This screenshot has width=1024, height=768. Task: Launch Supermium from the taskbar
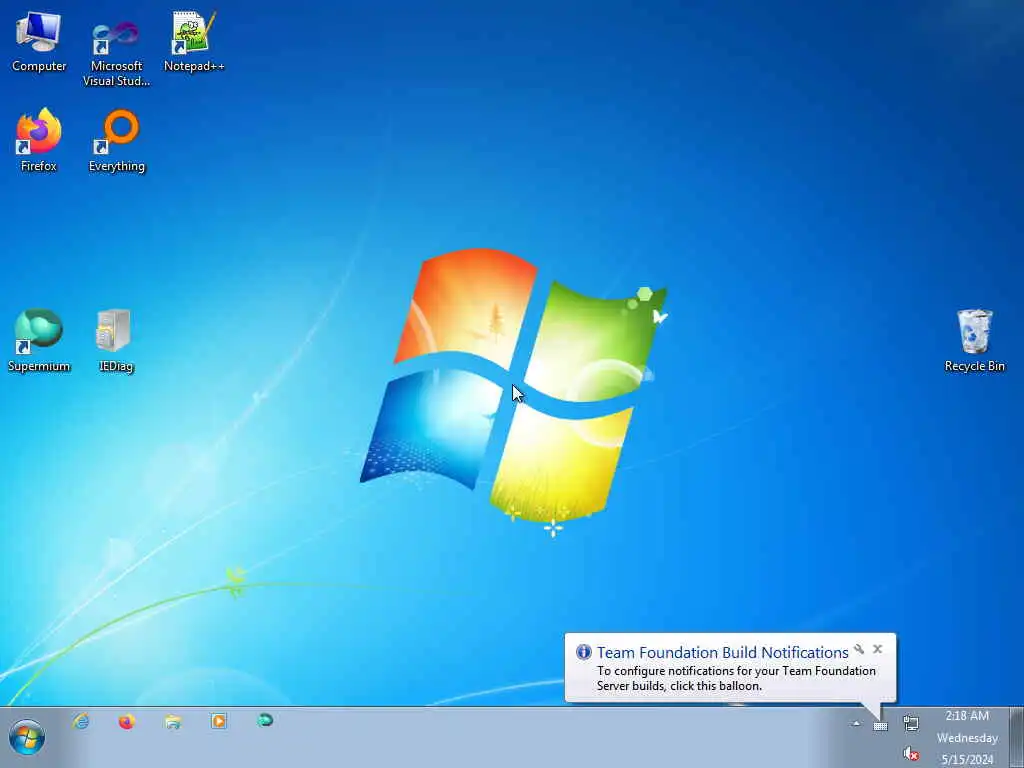pyautogui.click(x=264, y=721)
